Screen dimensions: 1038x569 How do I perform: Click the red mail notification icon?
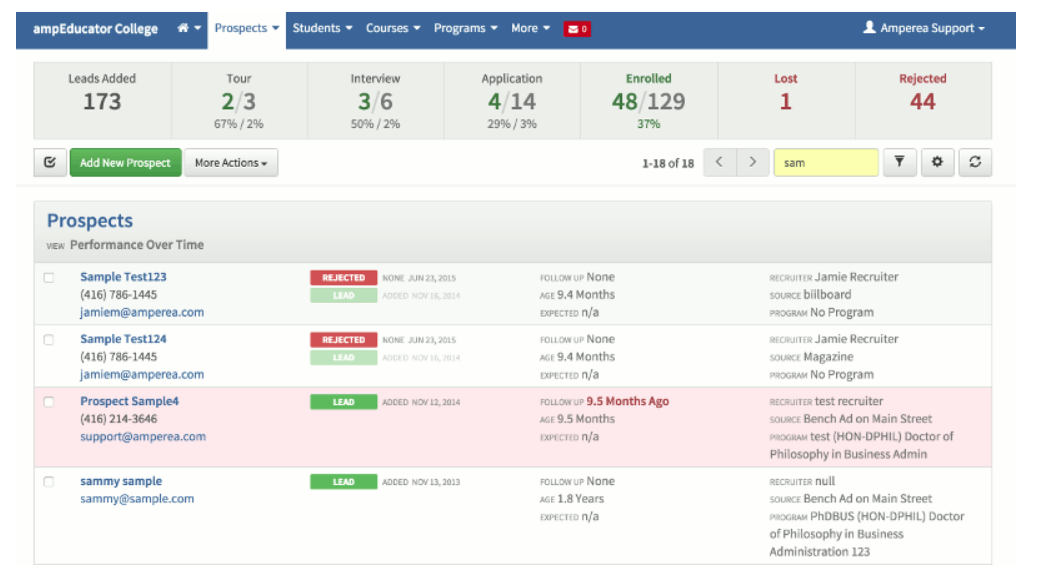(577, 29)
